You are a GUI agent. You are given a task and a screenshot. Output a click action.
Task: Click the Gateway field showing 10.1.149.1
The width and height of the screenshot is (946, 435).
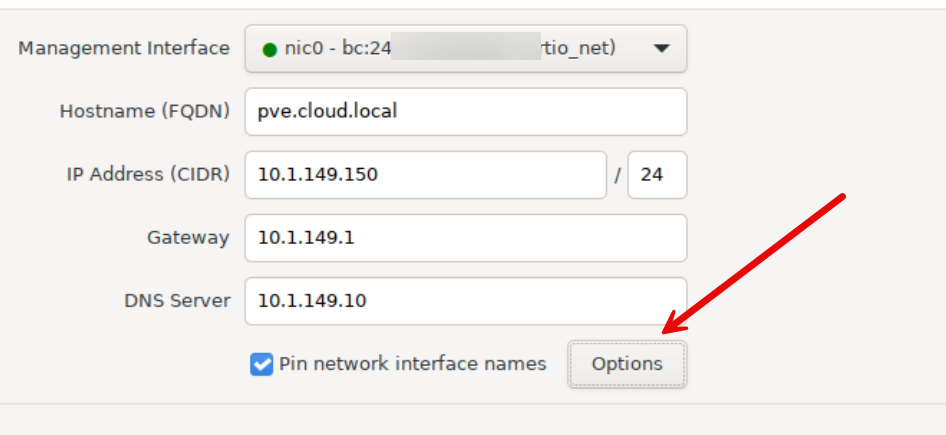465,238
